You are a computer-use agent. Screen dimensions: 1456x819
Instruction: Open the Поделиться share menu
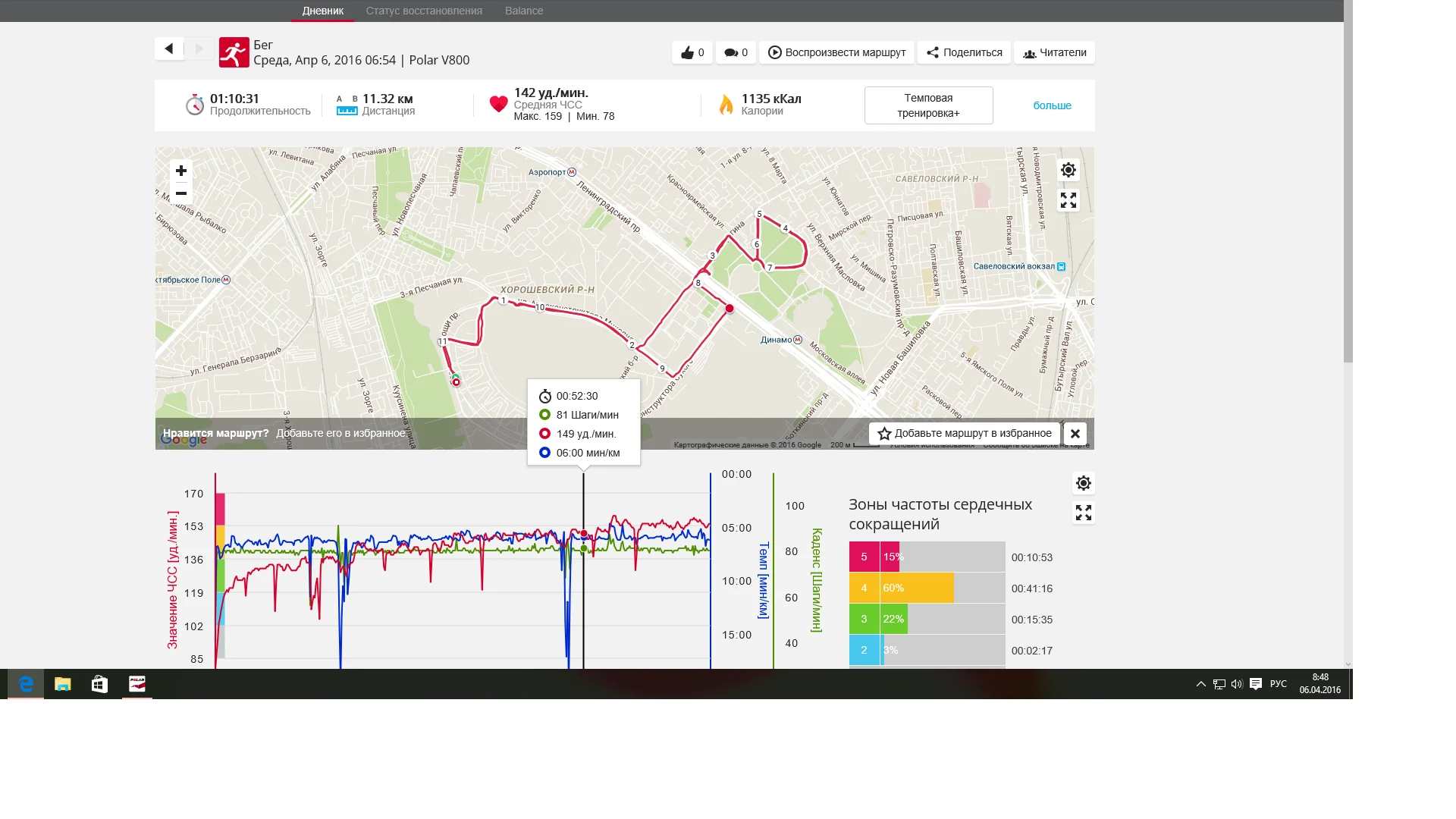pos(964,52)
